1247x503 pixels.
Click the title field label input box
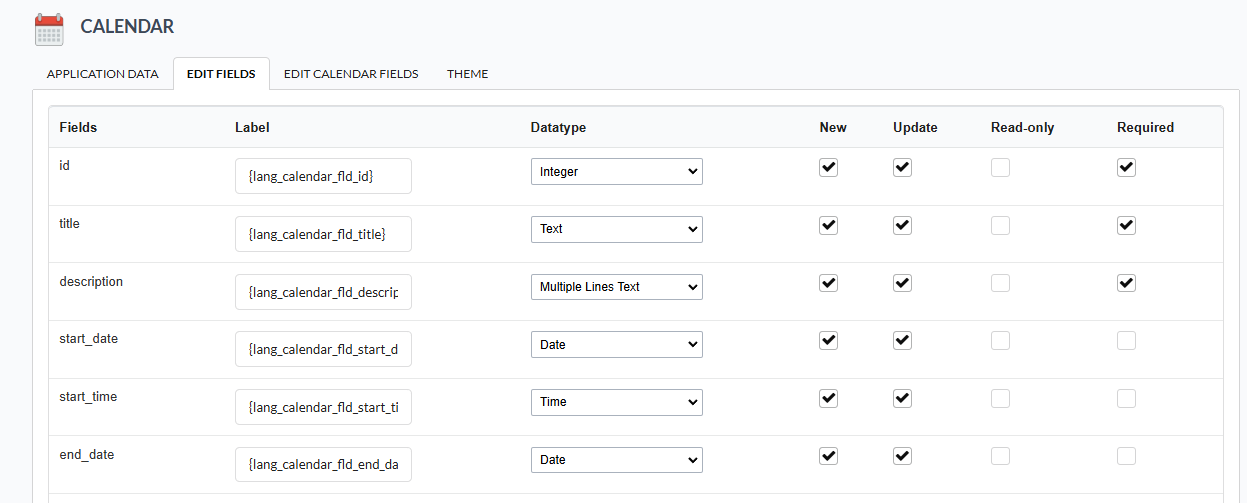coord(323,234)
